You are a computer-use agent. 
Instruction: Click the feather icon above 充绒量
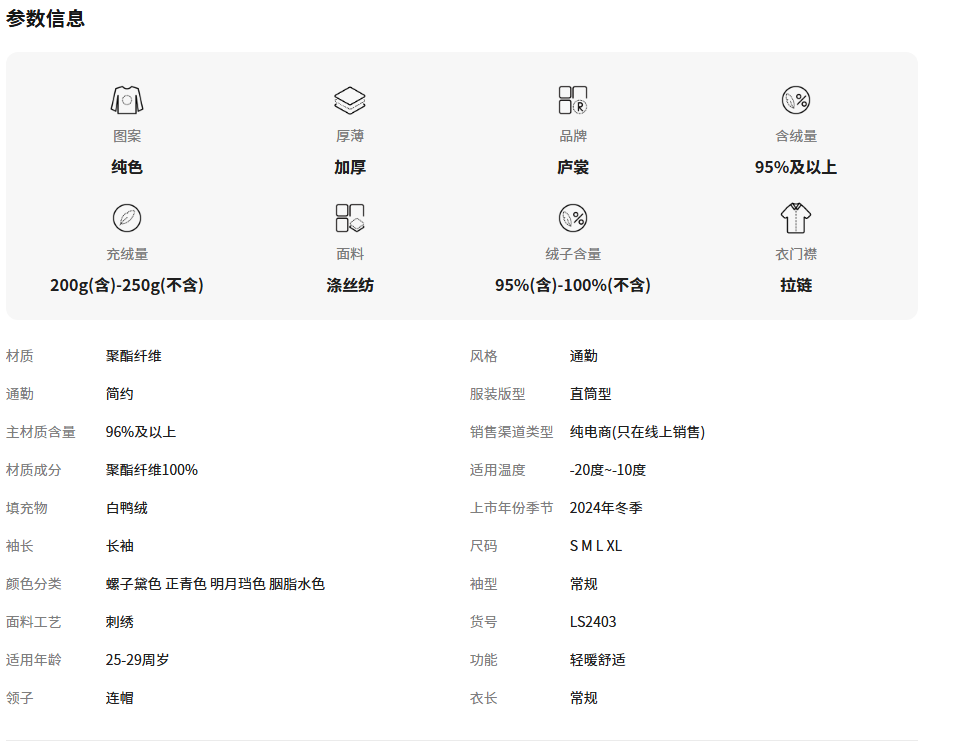(127, 218)
